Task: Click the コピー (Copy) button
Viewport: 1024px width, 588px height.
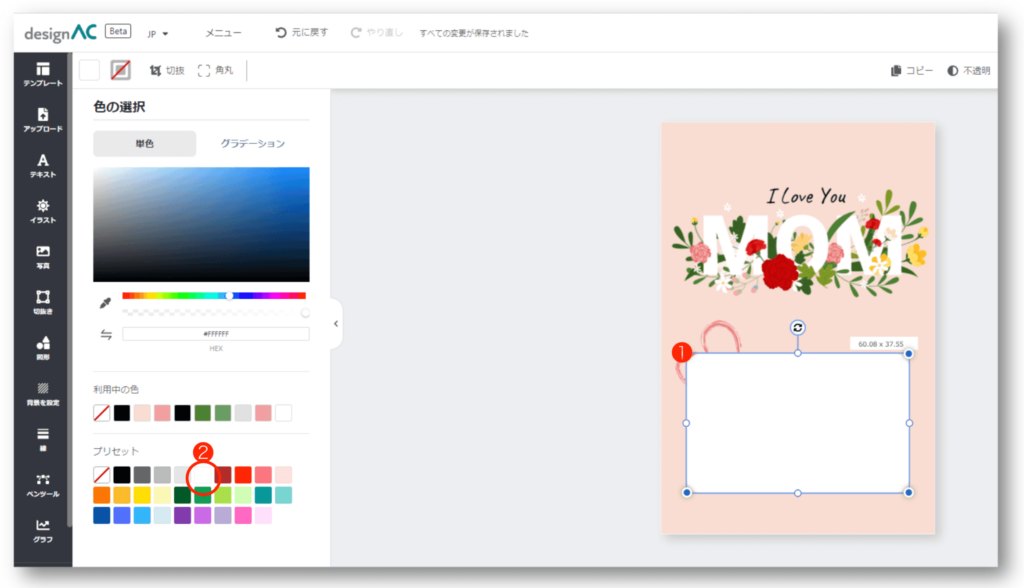Action: [x=912, y=71]
